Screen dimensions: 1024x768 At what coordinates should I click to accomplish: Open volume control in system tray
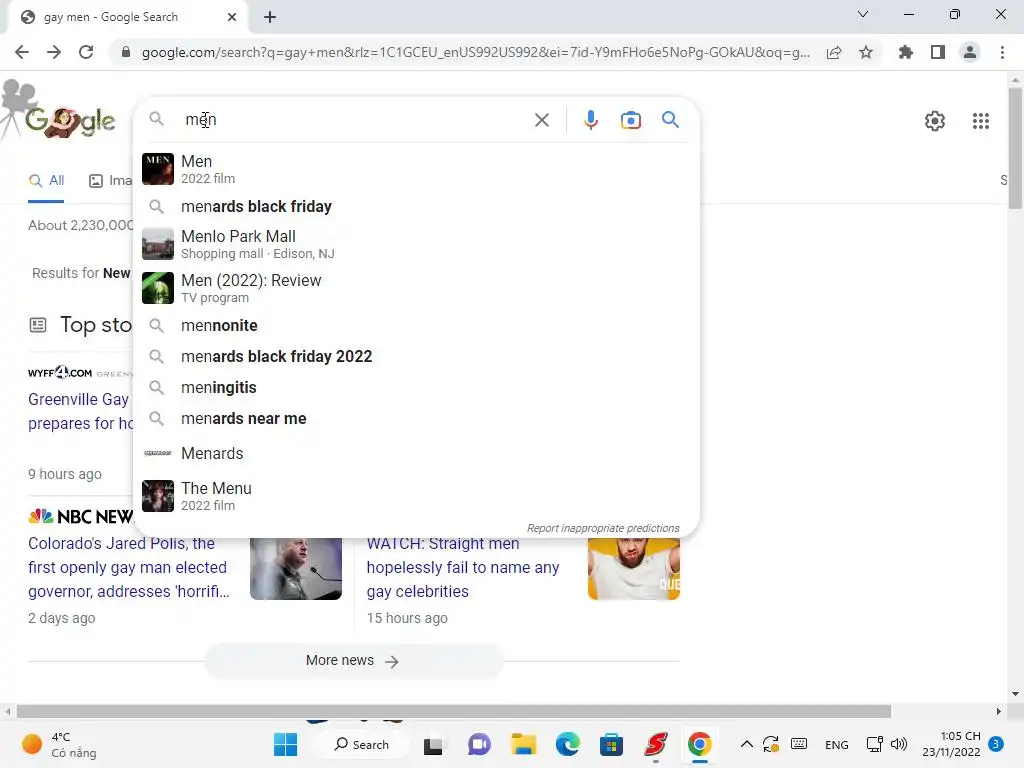[x=899, y=744]
